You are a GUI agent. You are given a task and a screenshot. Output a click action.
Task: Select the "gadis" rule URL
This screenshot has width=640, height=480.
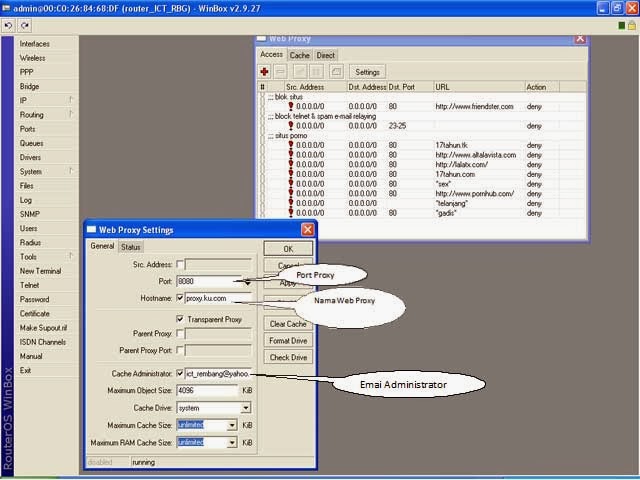446,213
